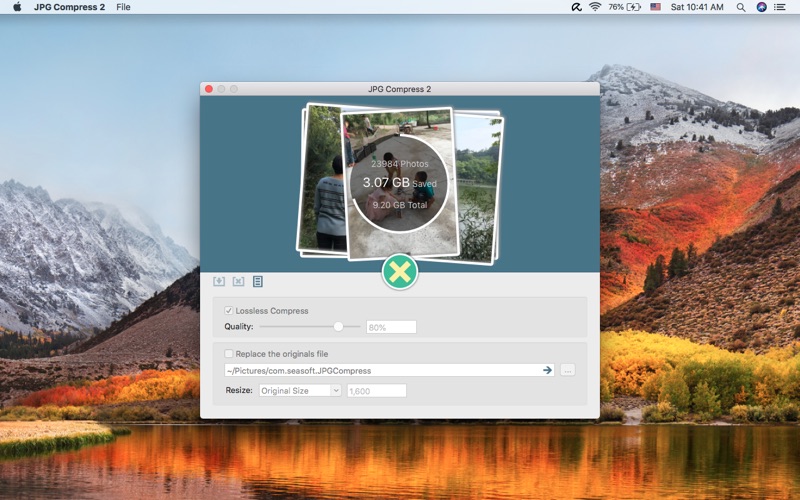This screenshot has width=800, height=500.
Task: Click the clock Sat 10:41 AM
Action: (697, 7)
